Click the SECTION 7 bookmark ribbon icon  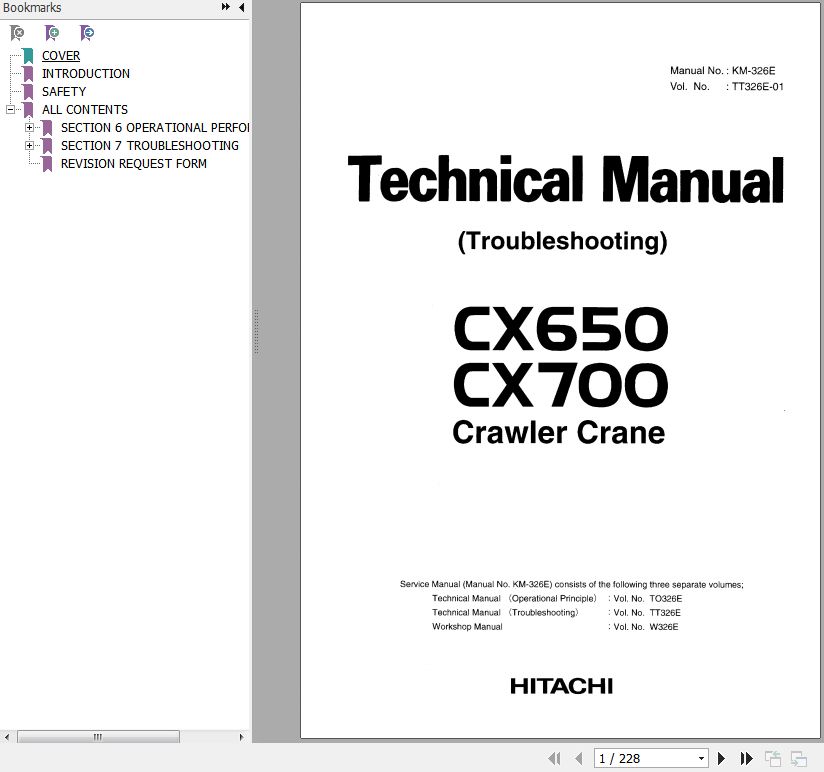[x=47, y=146]
